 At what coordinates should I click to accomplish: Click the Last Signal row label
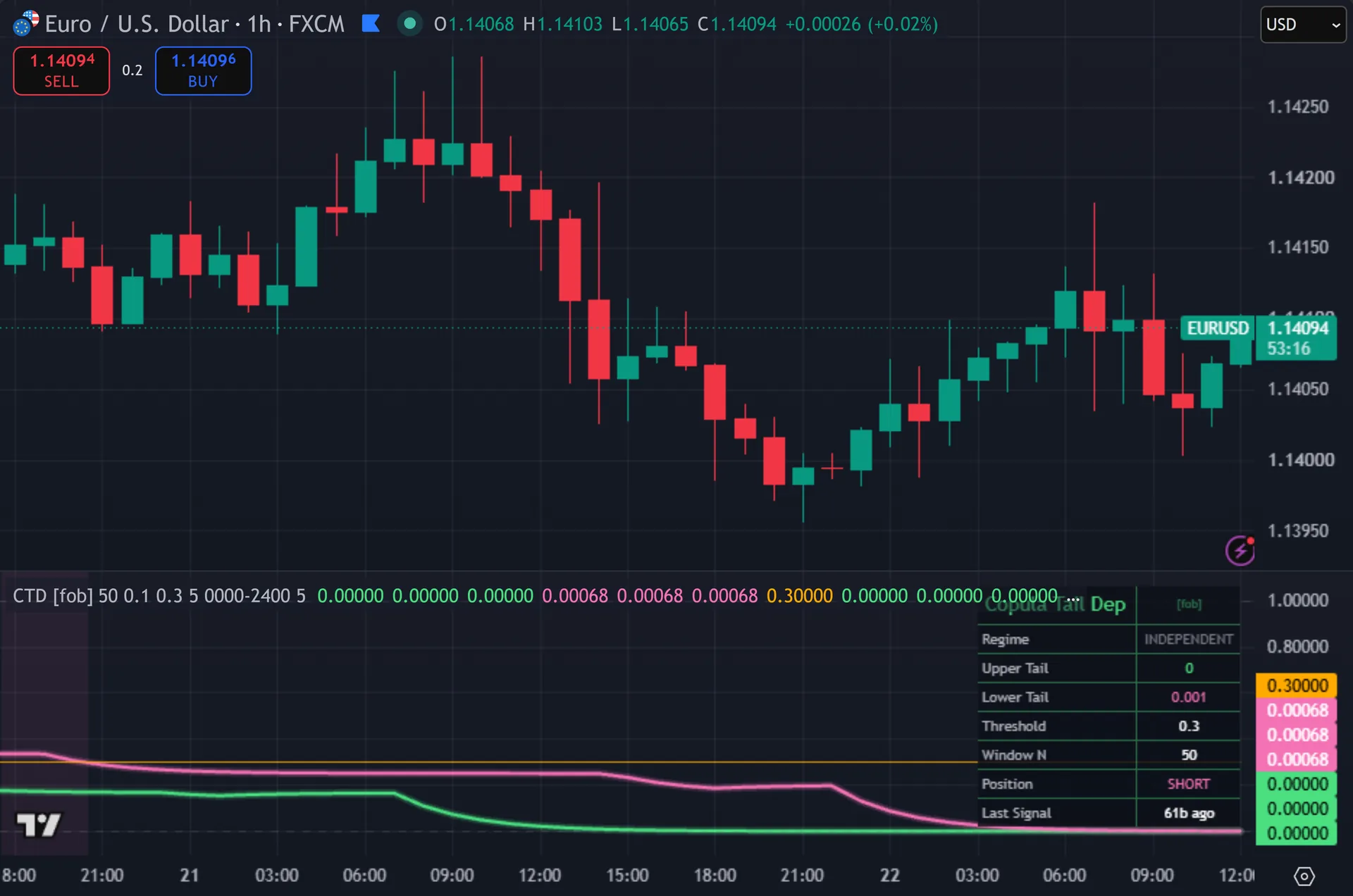[x=1016, y=813]
